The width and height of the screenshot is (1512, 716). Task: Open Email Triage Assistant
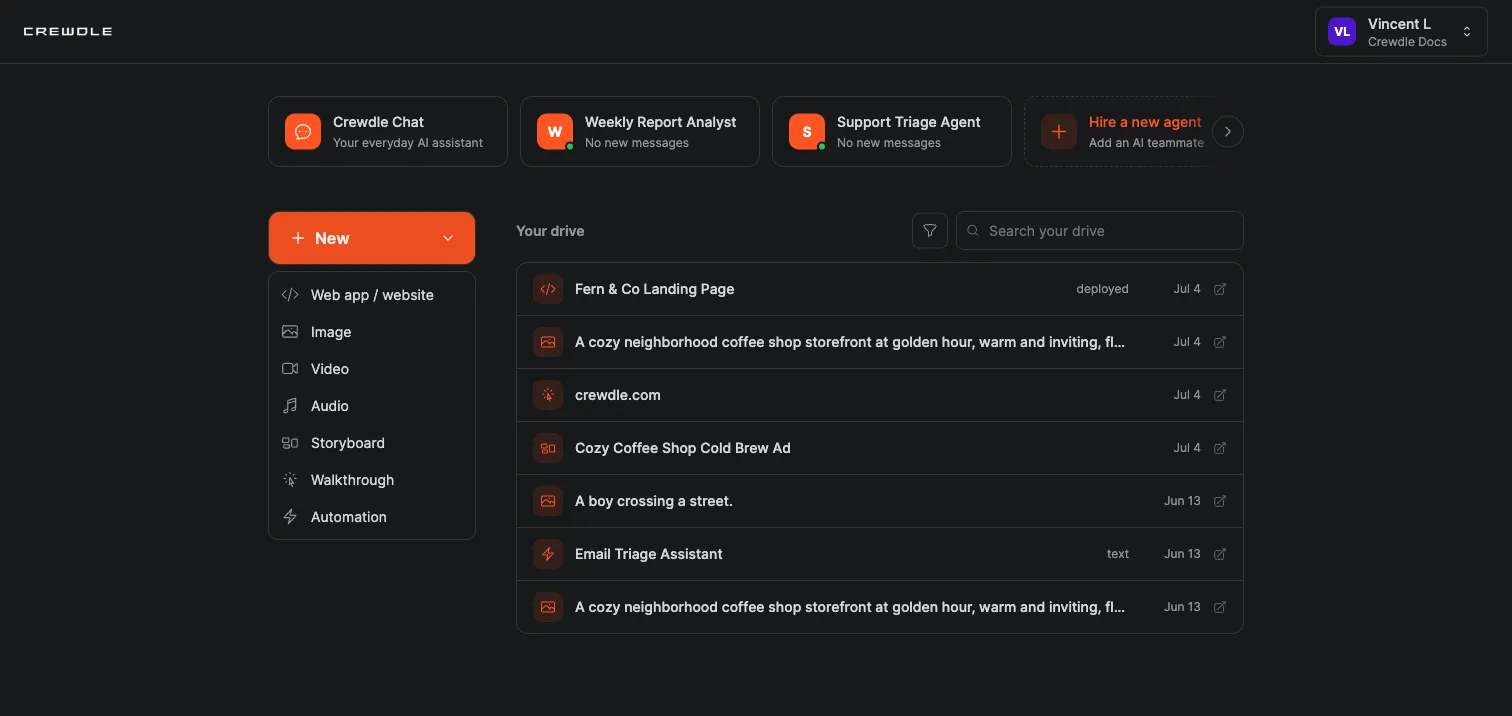[x=880, y=554]
